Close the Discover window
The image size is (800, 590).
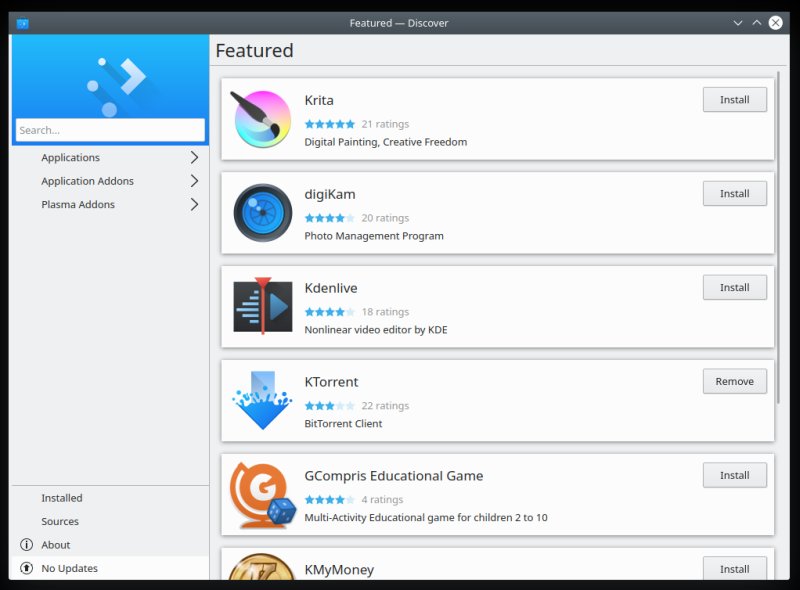tap(776, 23)
